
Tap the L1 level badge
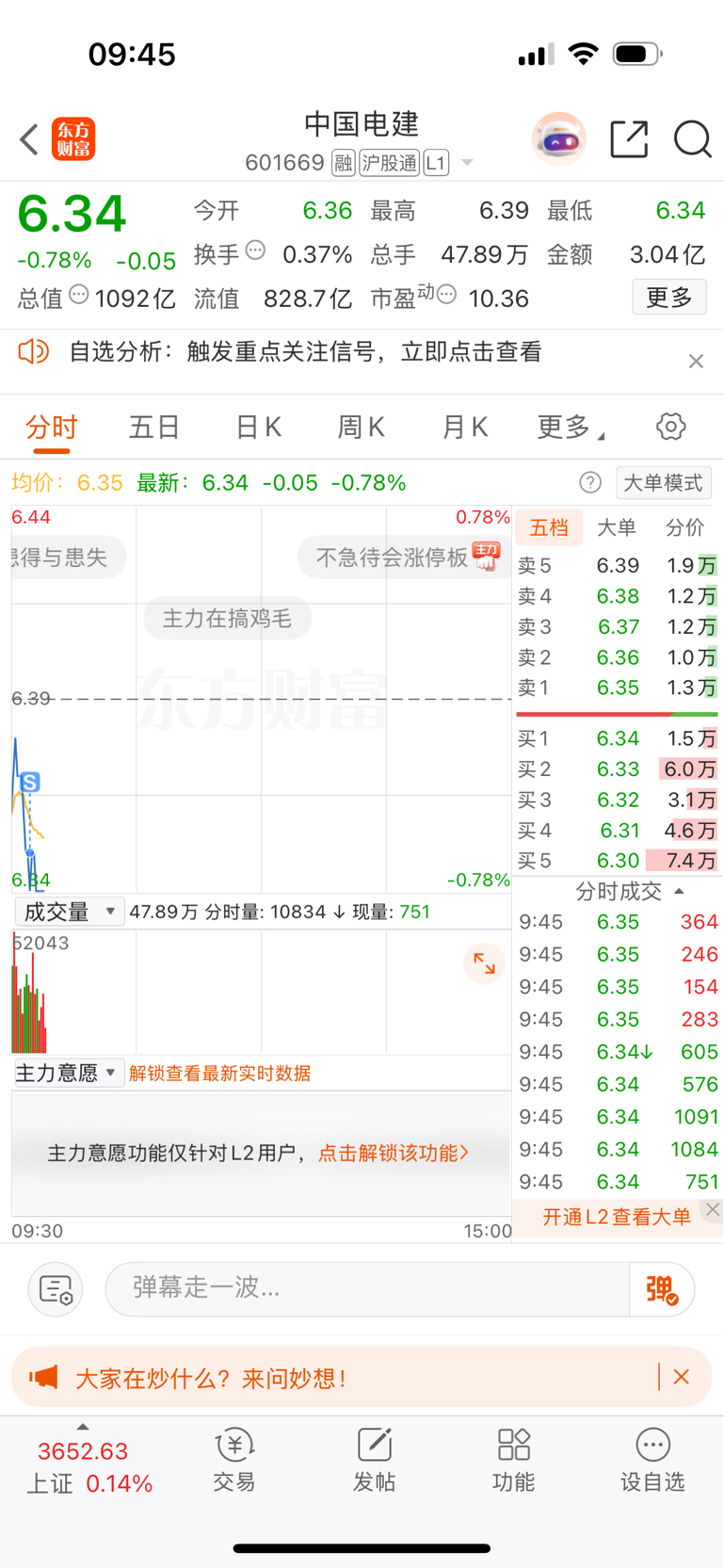(436, 163)
